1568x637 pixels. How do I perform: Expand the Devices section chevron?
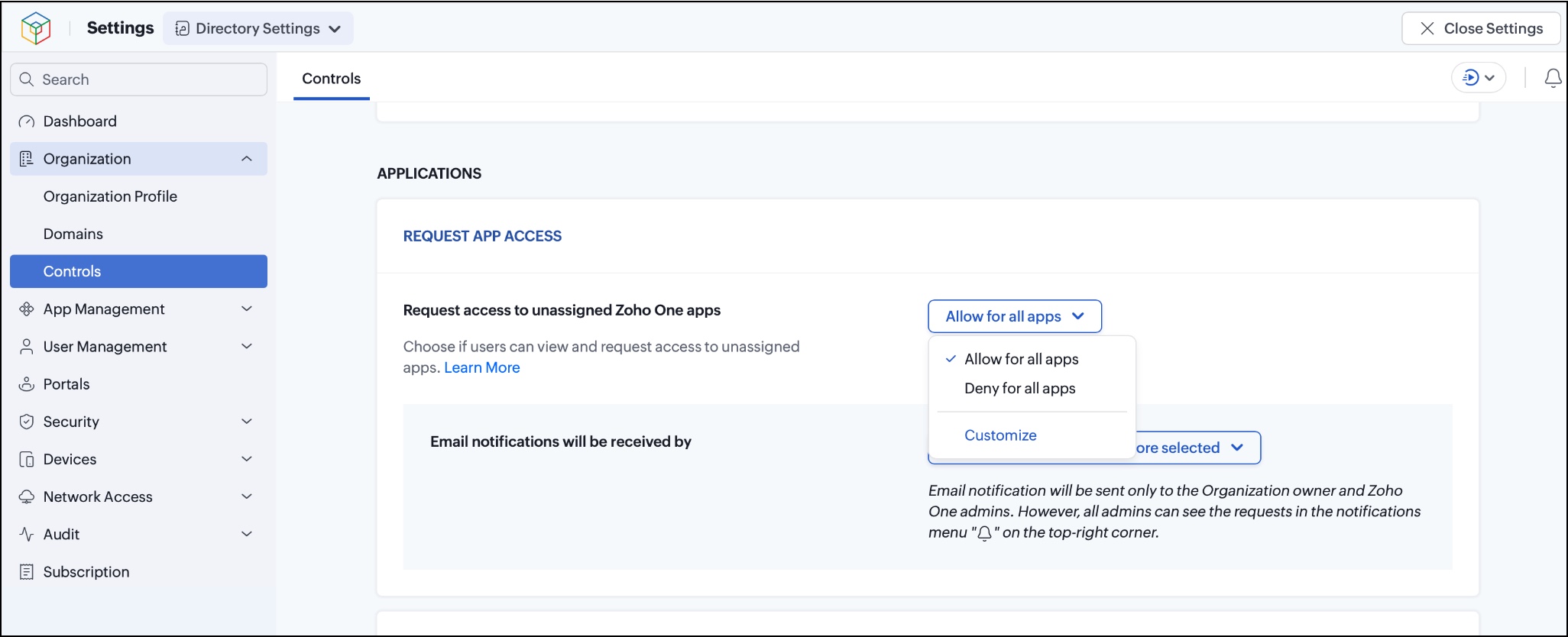pyautogui.click(x=247, y=458)
